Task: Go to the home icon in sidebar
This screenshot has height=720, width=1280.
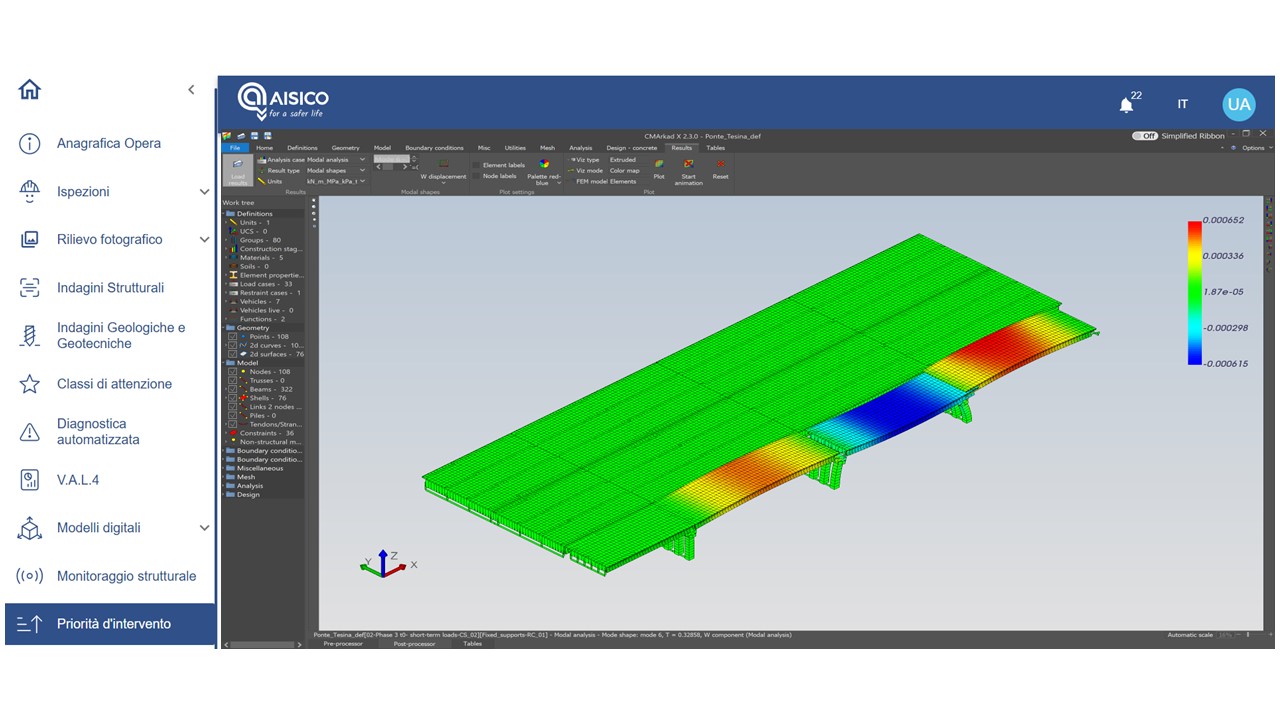Action: [30, 90]
